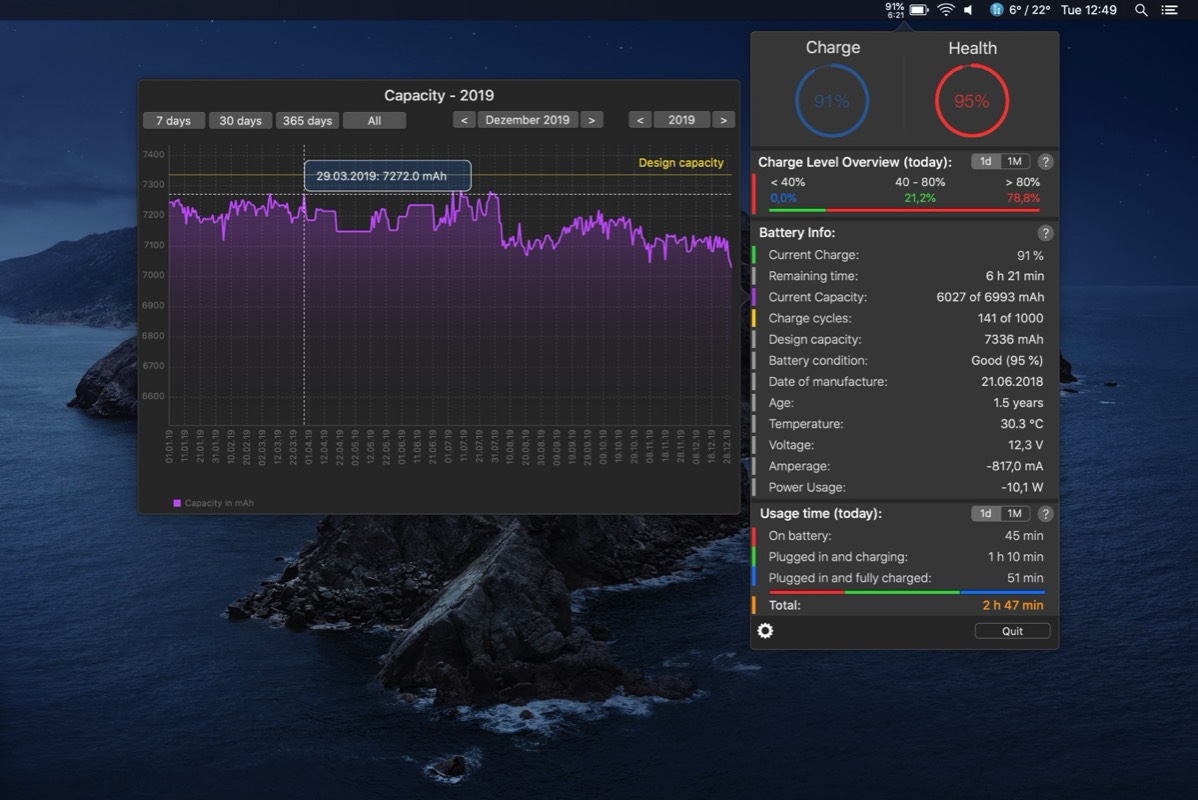
Task: Open the Dezember 2019 month selector
Action: (527, 120)
